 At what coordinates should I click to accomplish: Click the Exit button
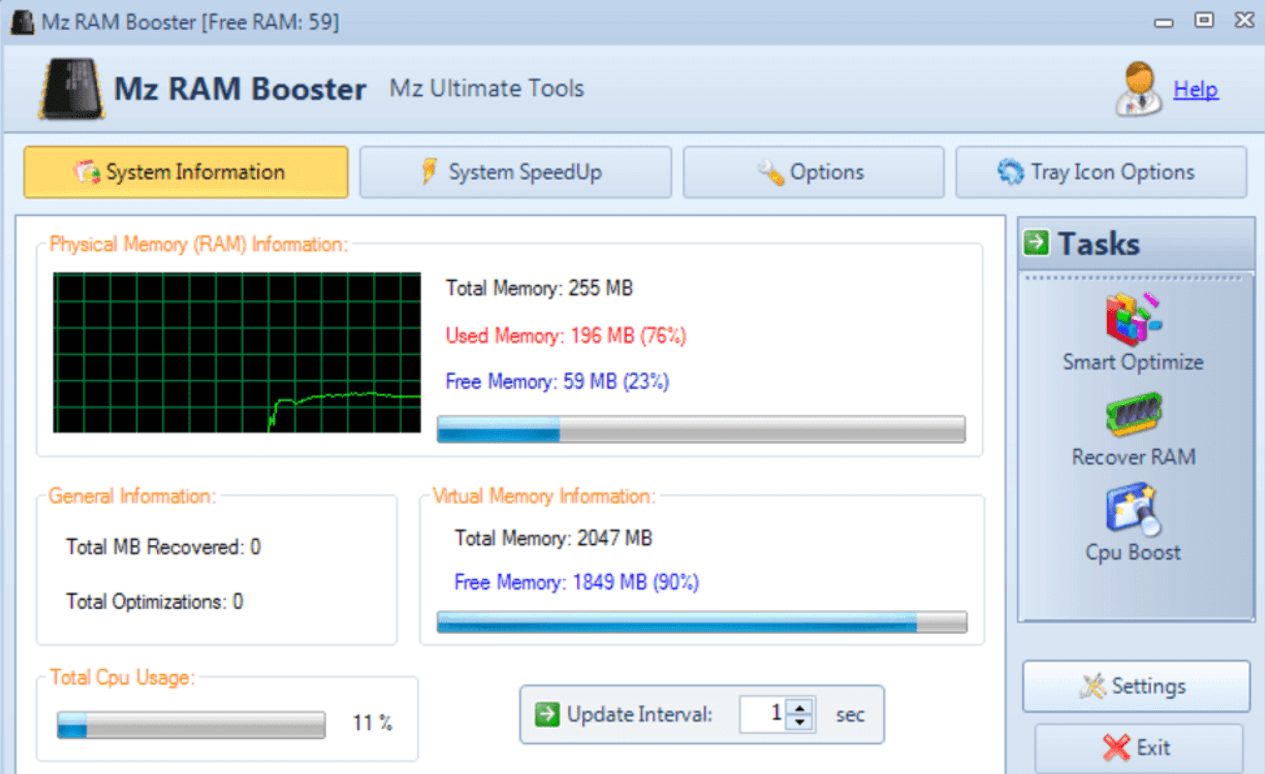(x=1138, y=747)
